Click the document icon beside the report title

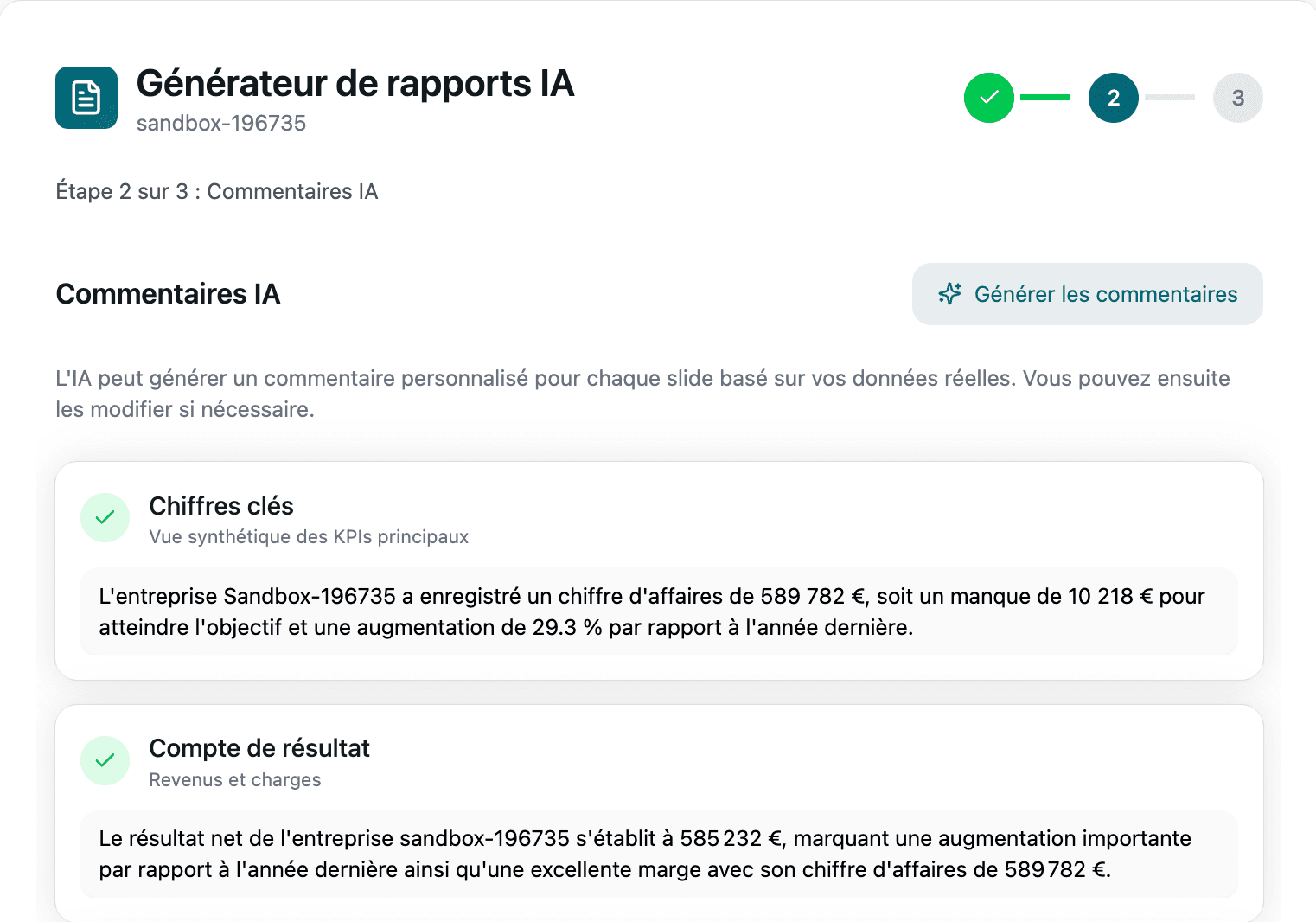click(x=86, y=98)
